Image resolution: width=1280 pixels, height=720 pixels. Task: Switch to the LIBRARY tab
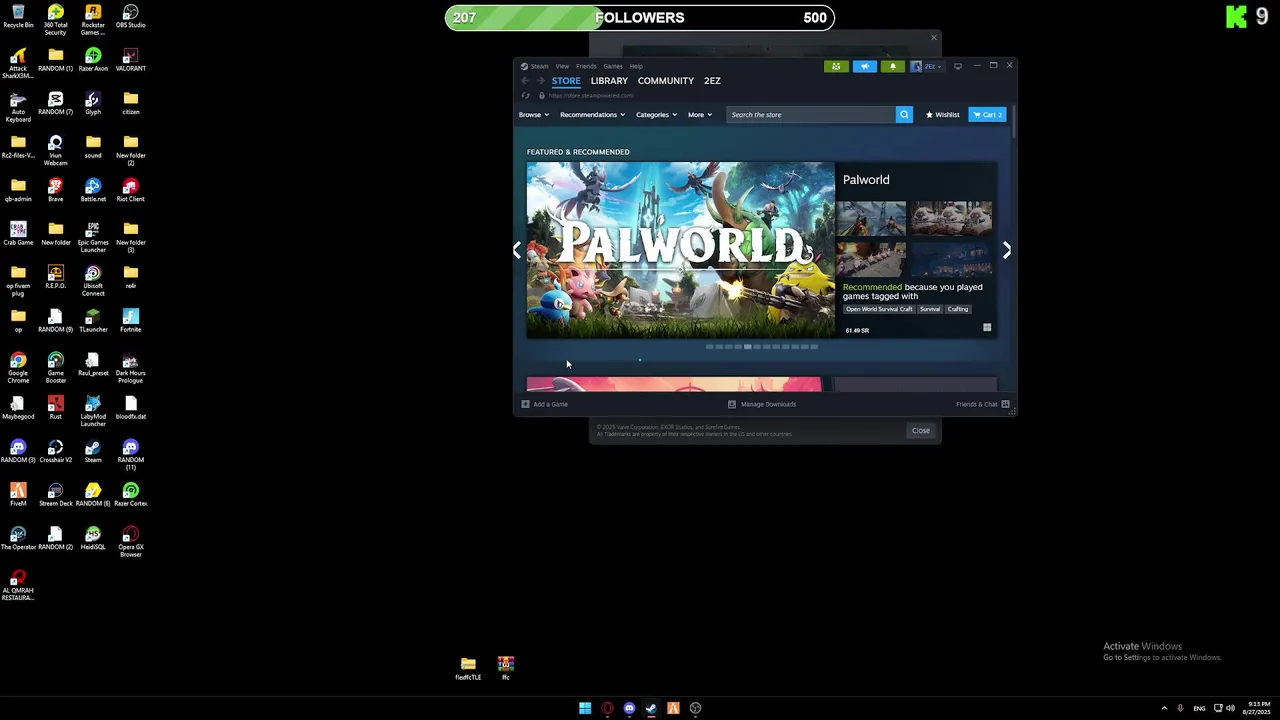609,81
